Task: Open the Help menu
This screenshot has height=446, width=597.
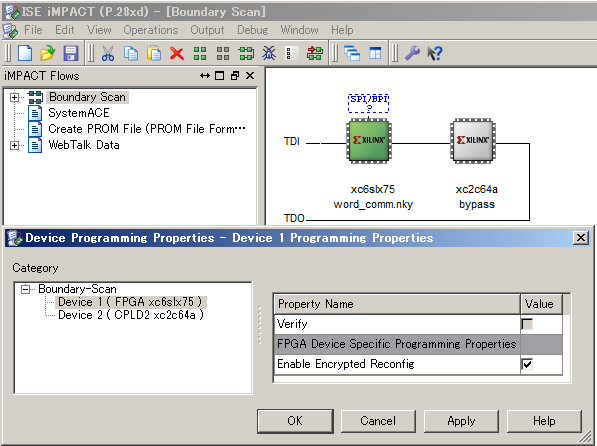Action: click(342, 30)
